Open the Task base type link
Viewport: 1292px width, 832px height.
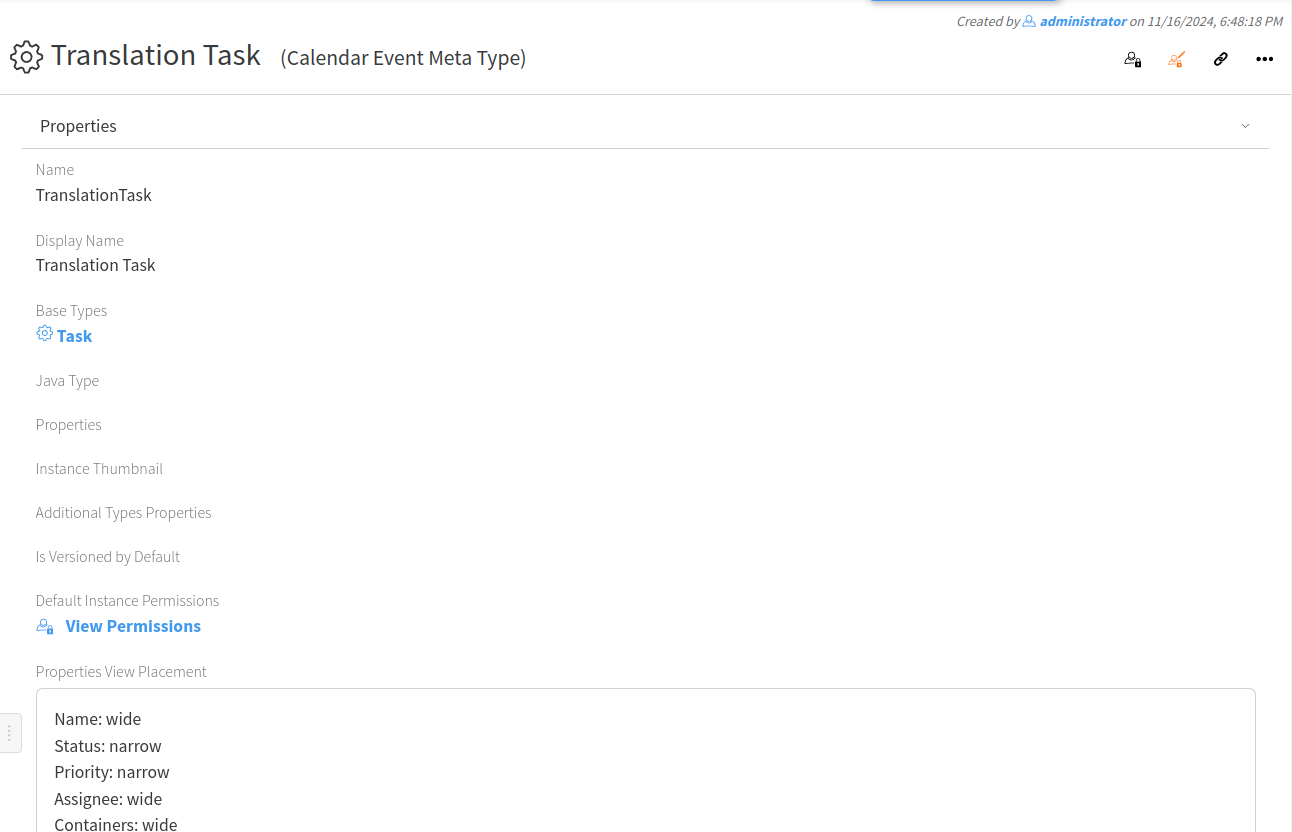pyautogui.click(x=74, y=336)
